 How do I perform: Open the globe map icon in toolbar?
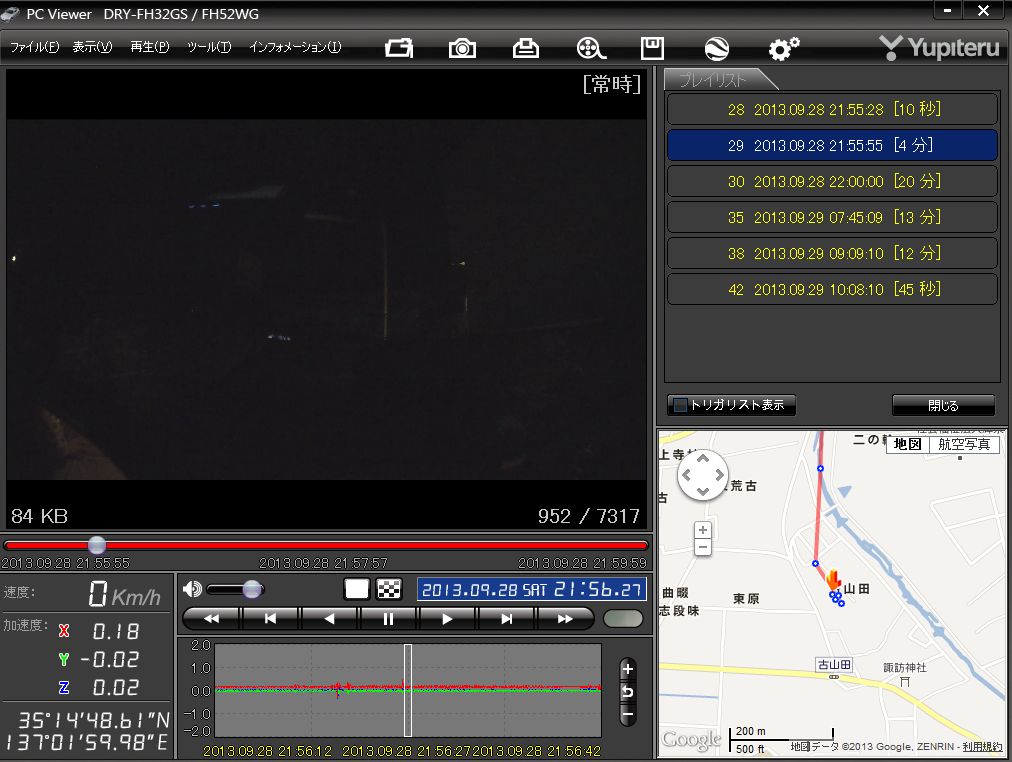[x=717, y=48]
